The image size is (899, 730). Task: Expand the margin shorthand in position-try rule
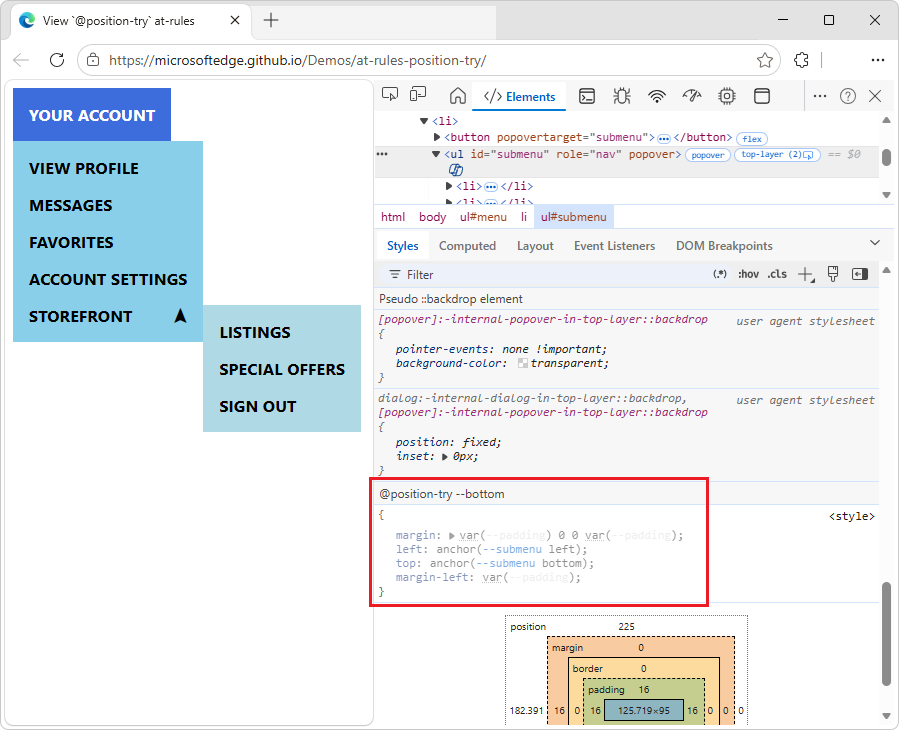[x=451, y=536]
